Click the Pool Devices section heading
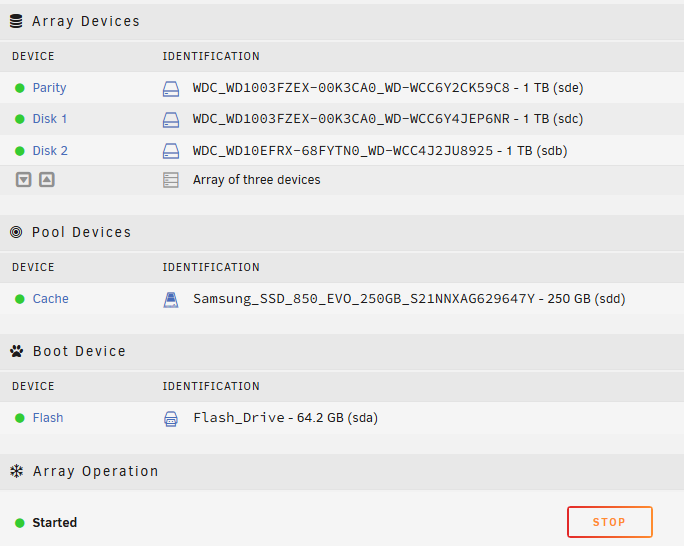 [82, 232]
